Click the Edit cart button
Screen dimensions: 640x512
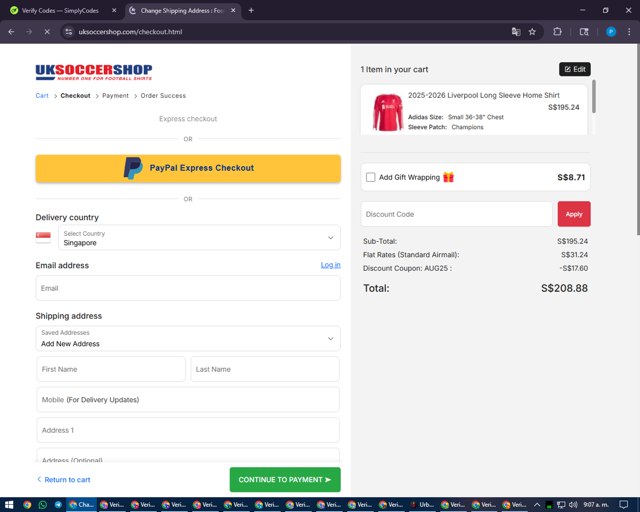(575, 69)
